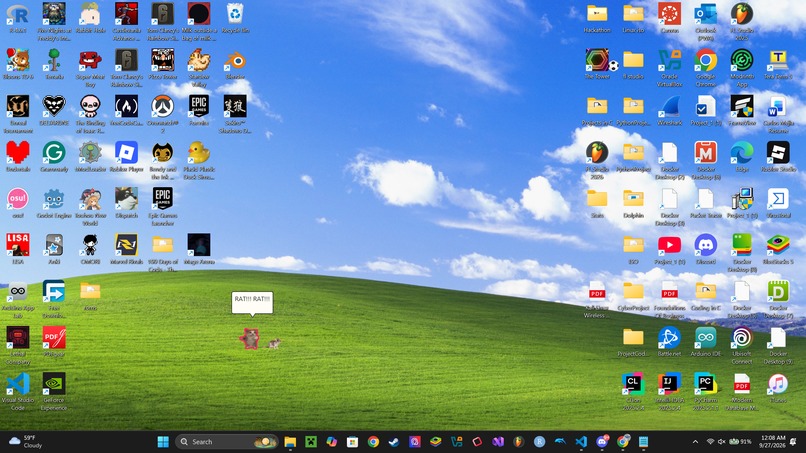Launch Battle.net from the desktop
Image resolution: width=806 pixels, height=453 pixels.
click(x=669, y=338)
